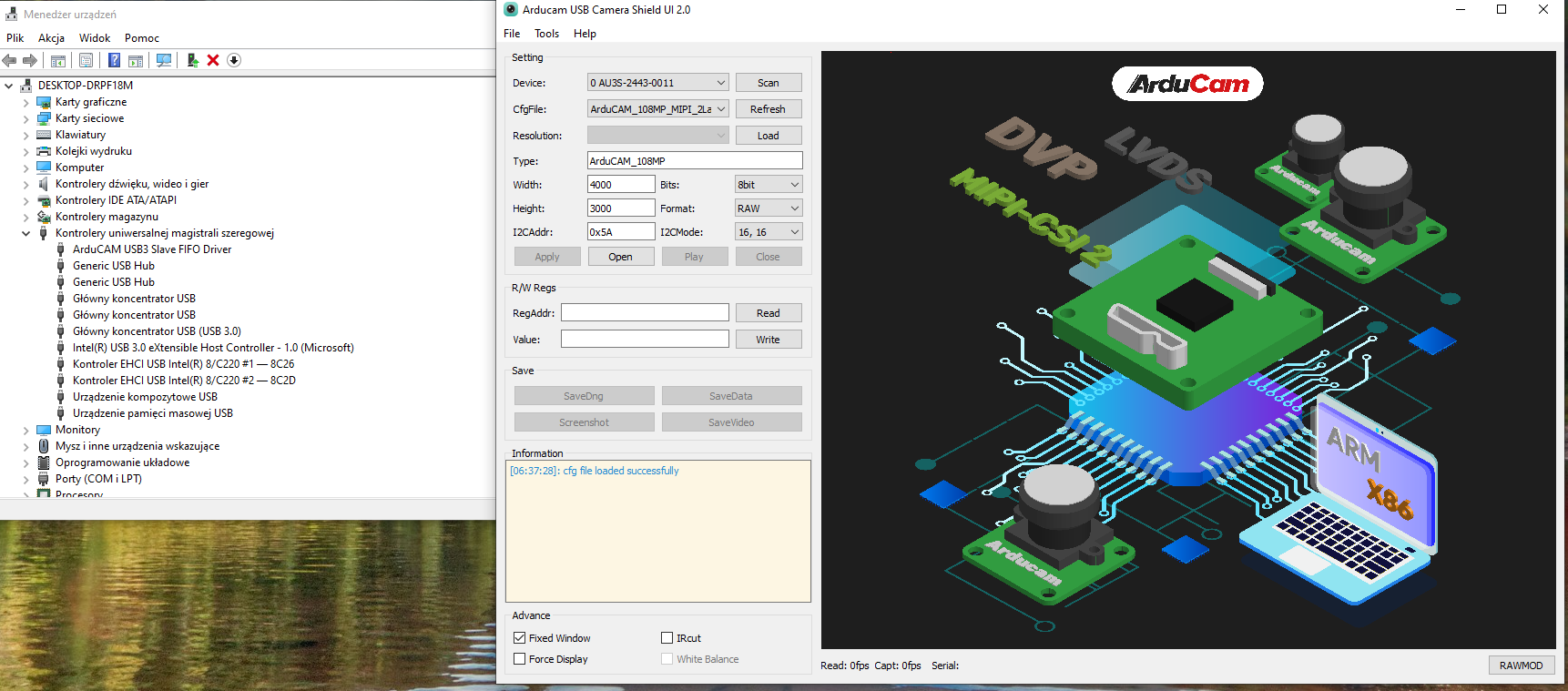
Task: Click the computer icon beside DESKTOP-DRPF18M
Action: [25, 86]
